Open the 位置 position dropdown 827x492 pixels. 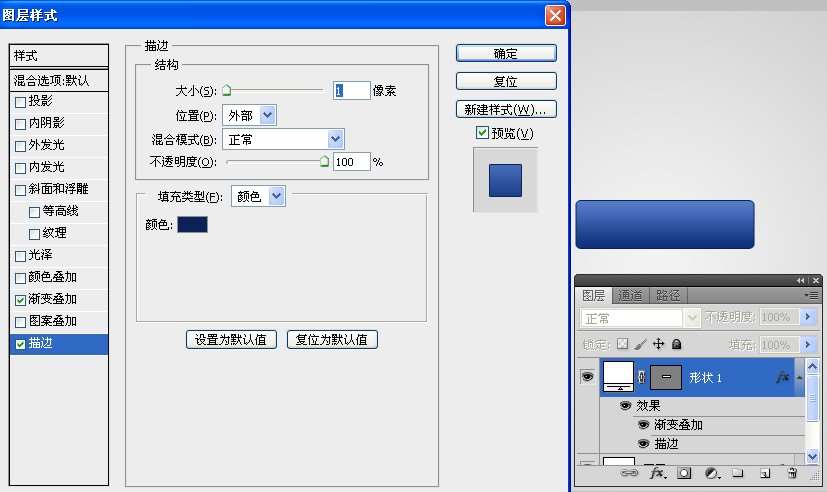click(248, 116)
